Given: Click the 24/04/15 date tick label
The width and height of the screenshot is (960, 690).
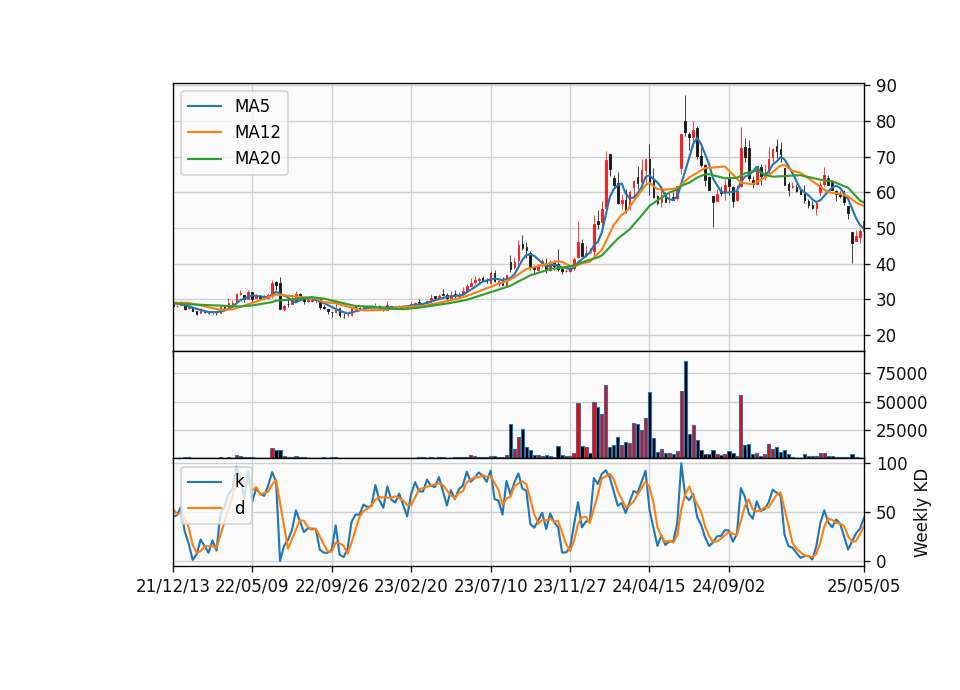Looking at the screenshot, I should pyautogui.click(x=649, y=587).
